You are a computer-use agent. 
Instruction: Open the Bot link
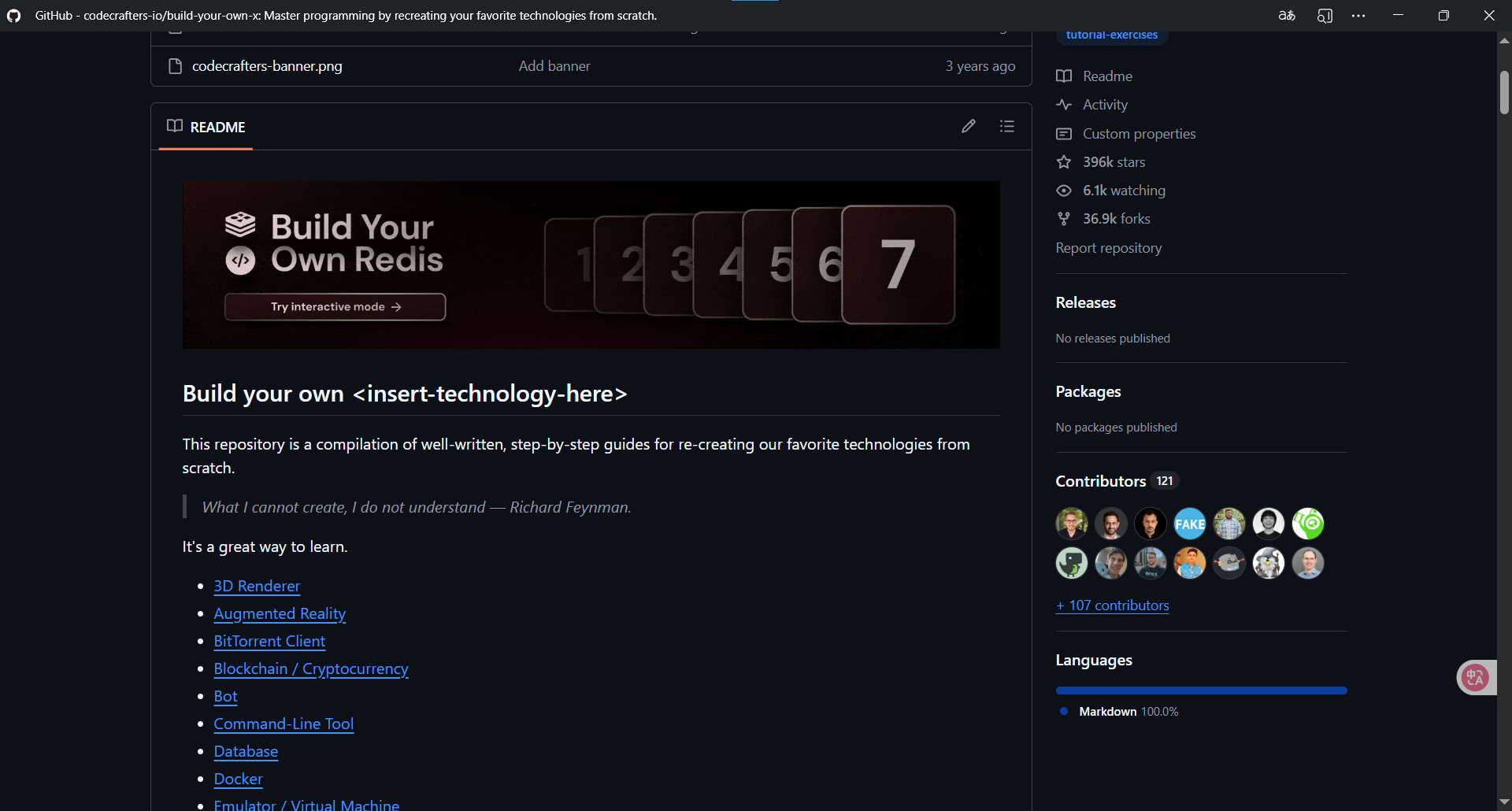tap(225, 696)
